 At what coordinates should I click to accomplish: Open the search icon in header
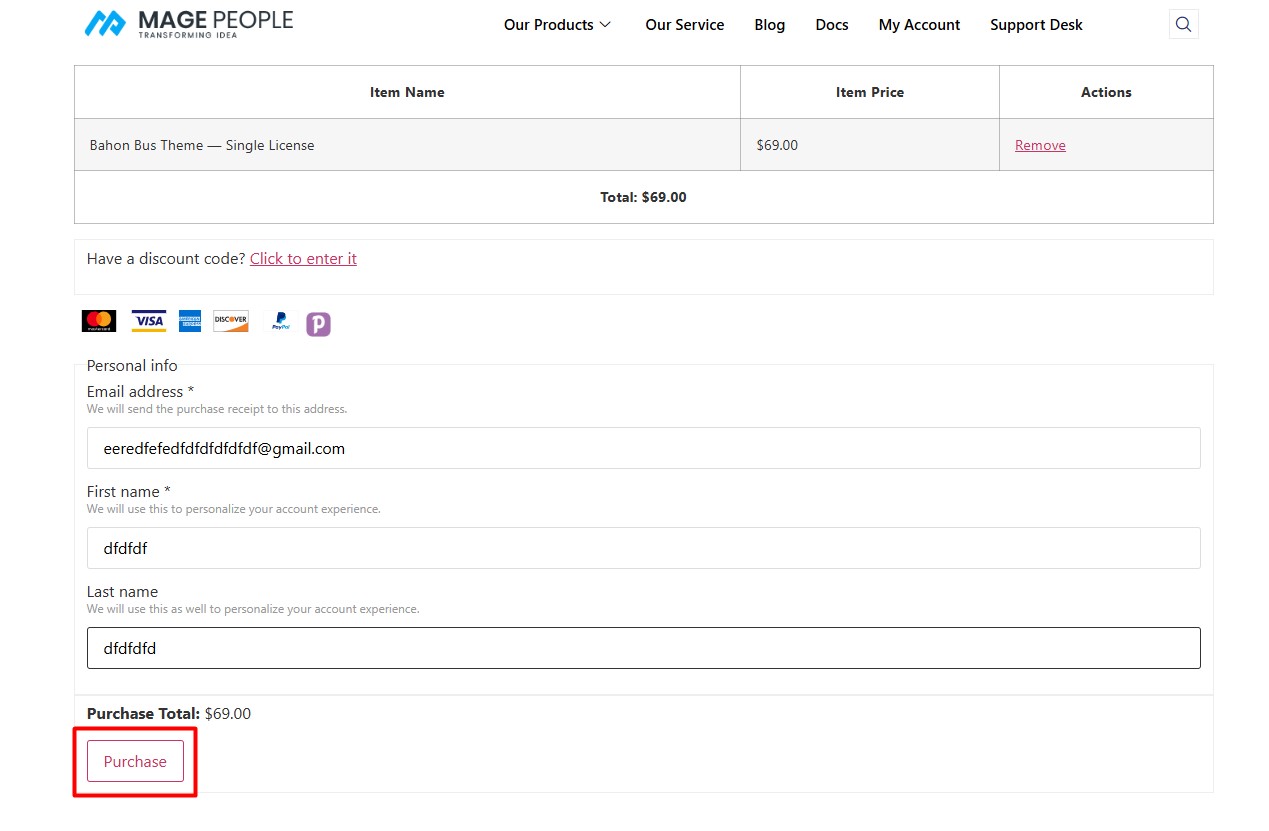[1183, 25]
